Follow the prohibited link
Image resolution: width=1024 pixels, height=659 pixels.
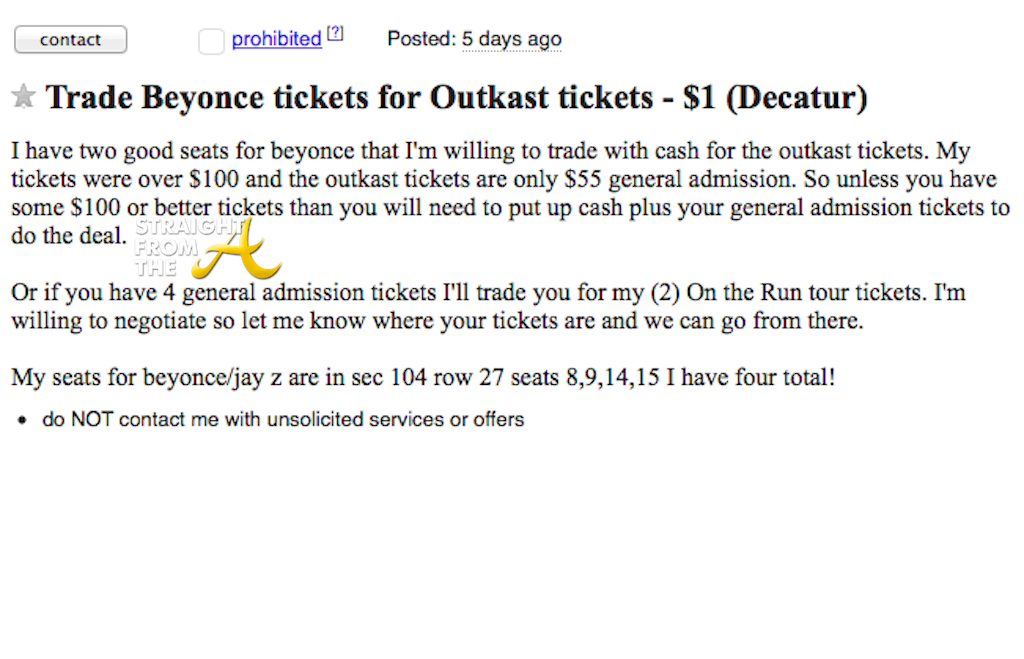276,39
